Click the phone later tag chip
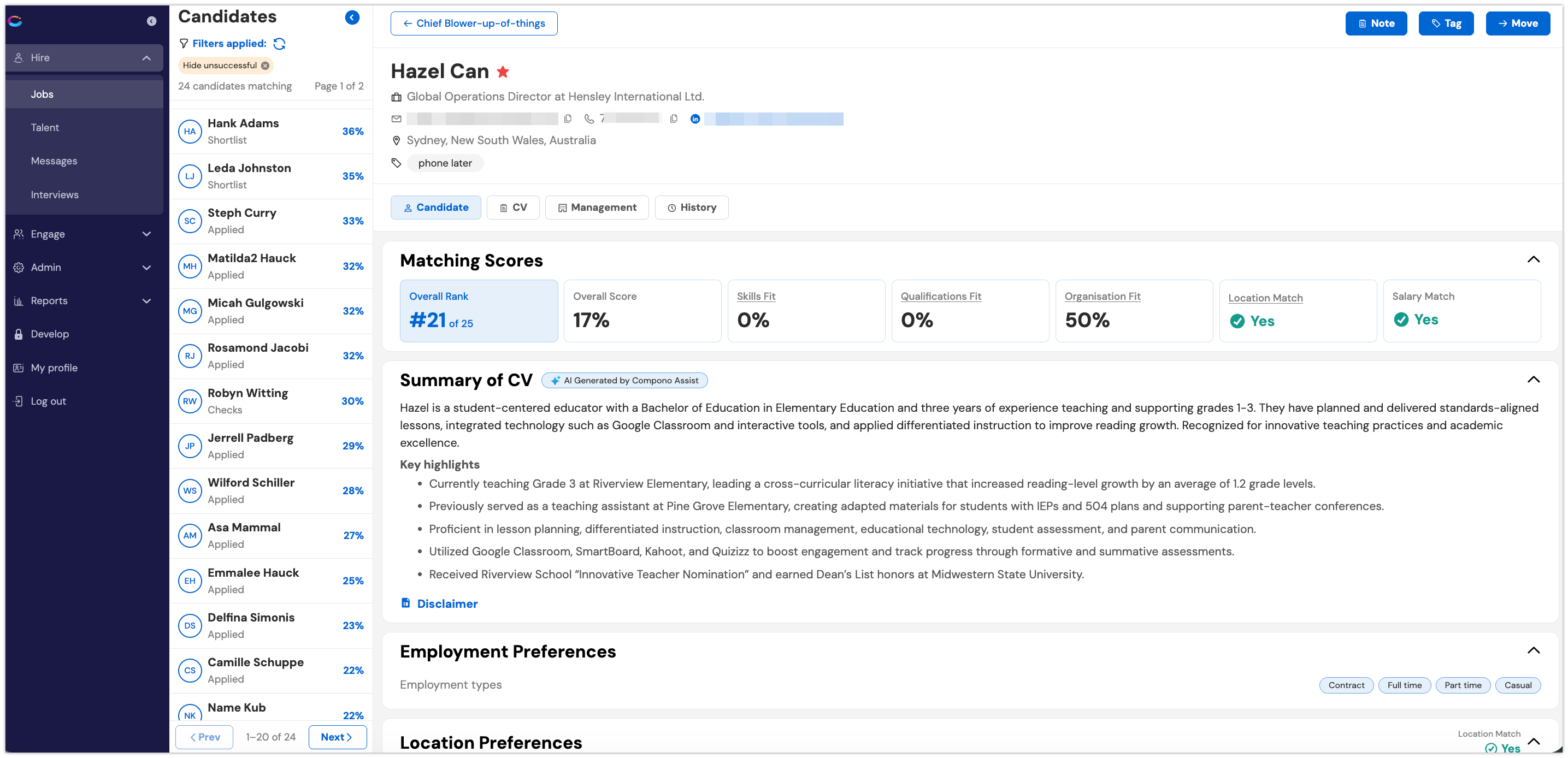Viewport: 1568px width, 758px height. click(x=445, y=164)
